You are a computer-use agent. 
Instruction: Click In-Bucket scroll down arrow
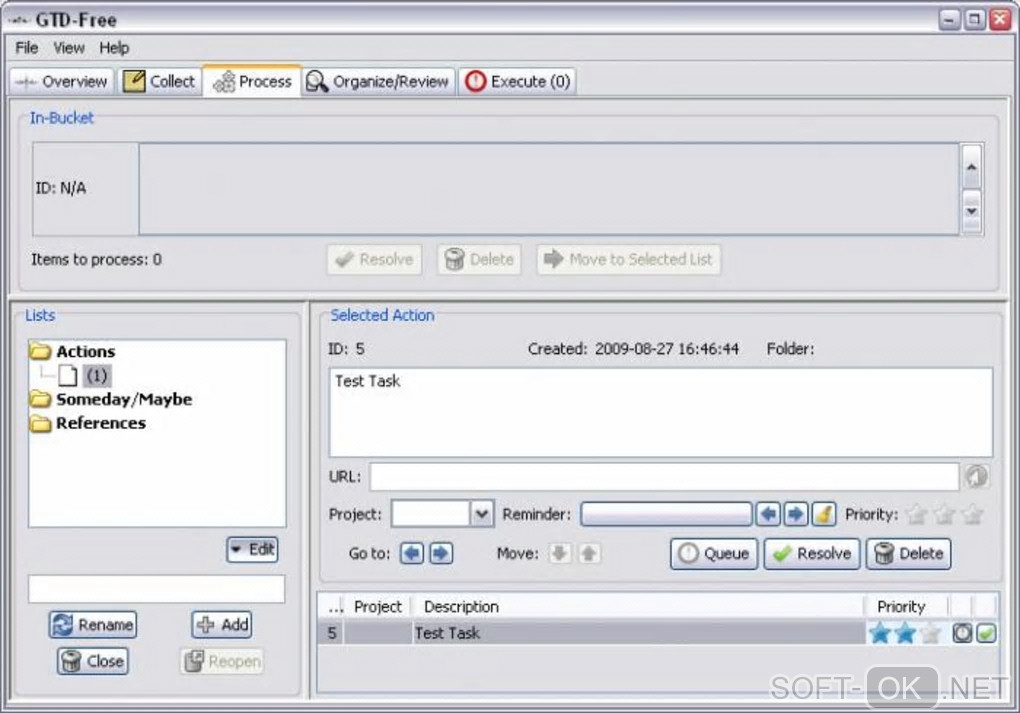971,211
